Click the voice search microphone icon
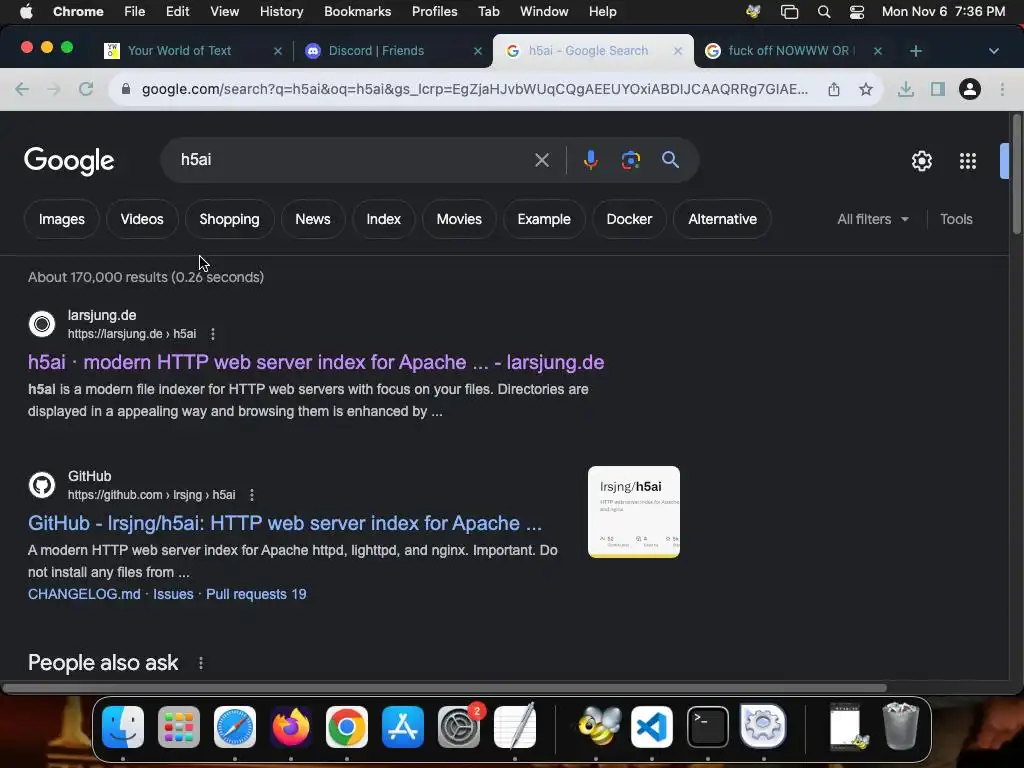Screen dimensions: 1024x768 pyautogui.click(x=590, y=160)
